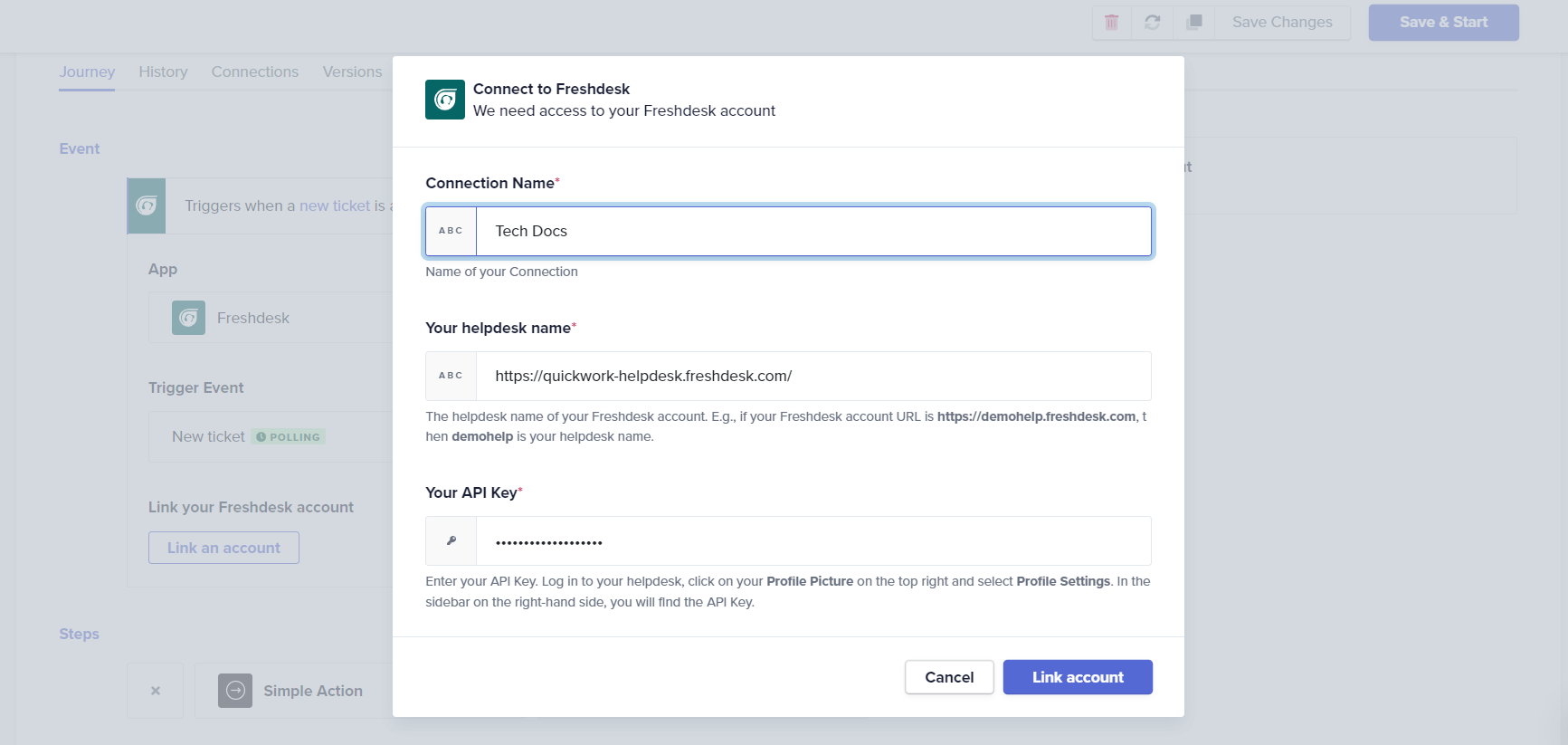Click the clone copy icon in top toolbar
The image size is (1568, 745).
point(1193,23)
